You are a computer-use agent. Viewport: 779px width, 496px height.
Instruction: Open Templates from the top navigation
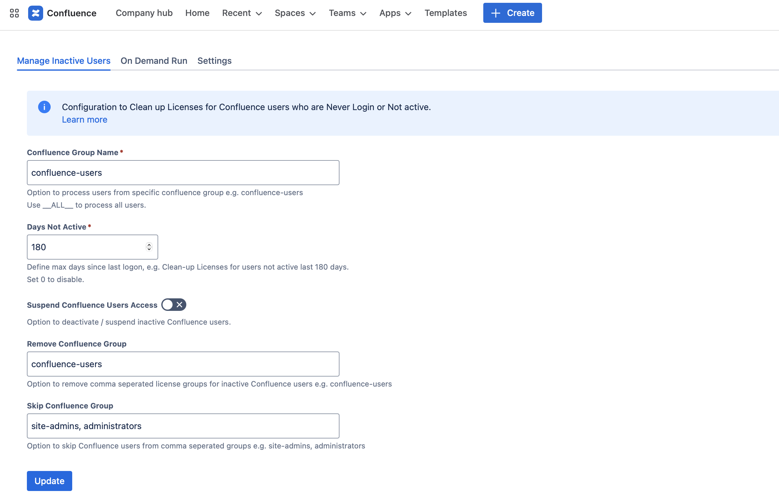click(x=445, y=13)
